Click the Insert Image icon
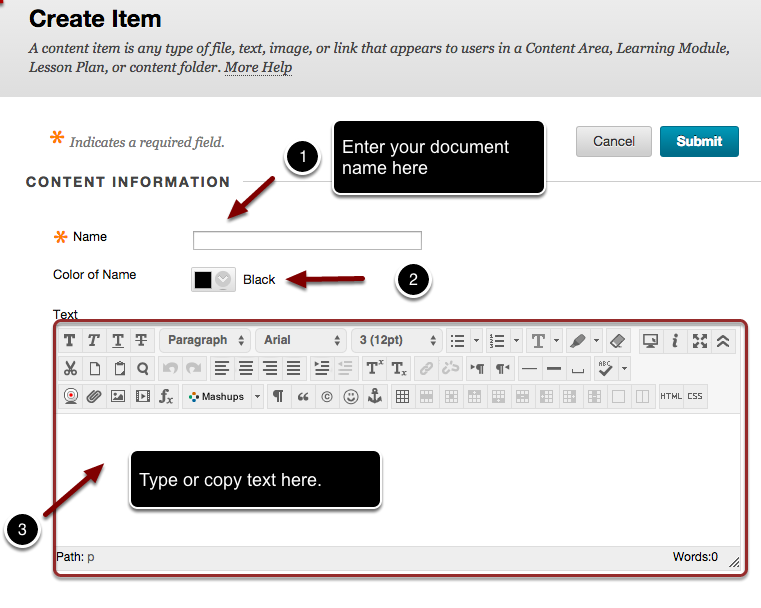The height and width of the screenshot is (608, 761). [x=118, y=397]
